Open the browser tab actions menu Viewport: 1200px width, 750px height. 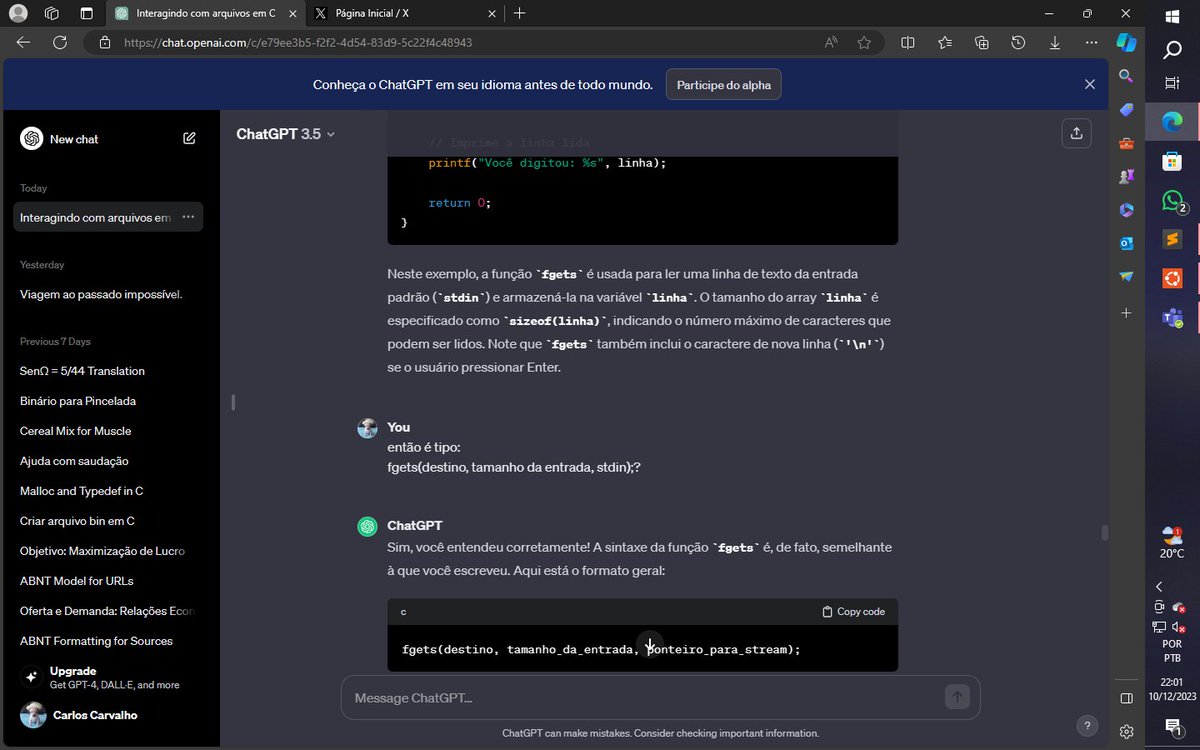coord(86,14)
